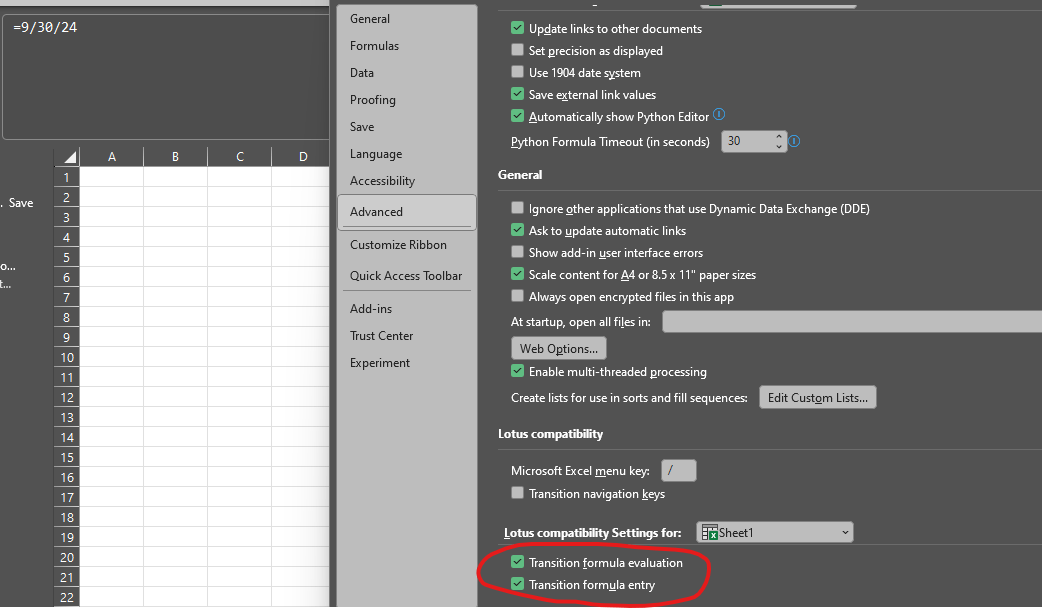The height and width of the screenshot is (610, 1042).
Task: Enable Set precision as displayed
Action: (x=517, y=50)
